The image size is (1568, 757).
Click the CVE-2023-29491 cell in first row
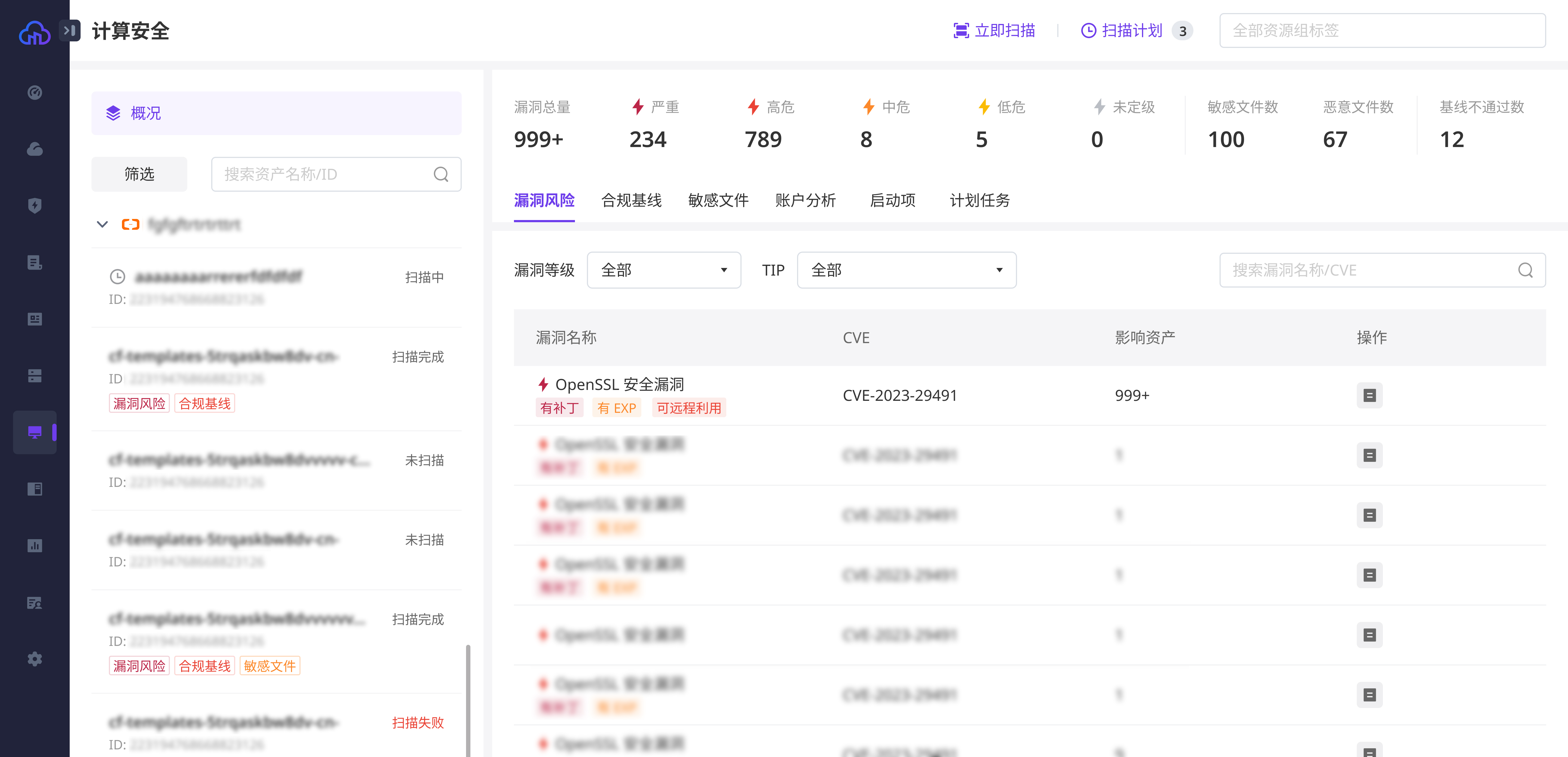coord(900,396)
